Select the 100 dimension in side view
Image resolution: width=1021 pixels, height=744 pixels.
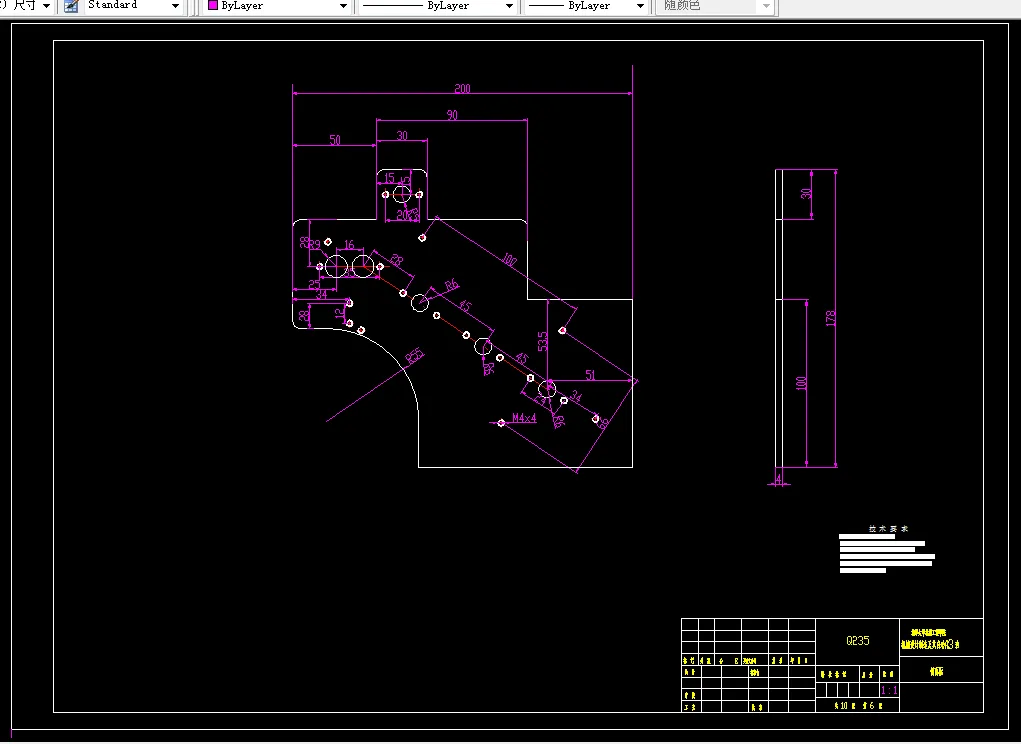[801, 383]
